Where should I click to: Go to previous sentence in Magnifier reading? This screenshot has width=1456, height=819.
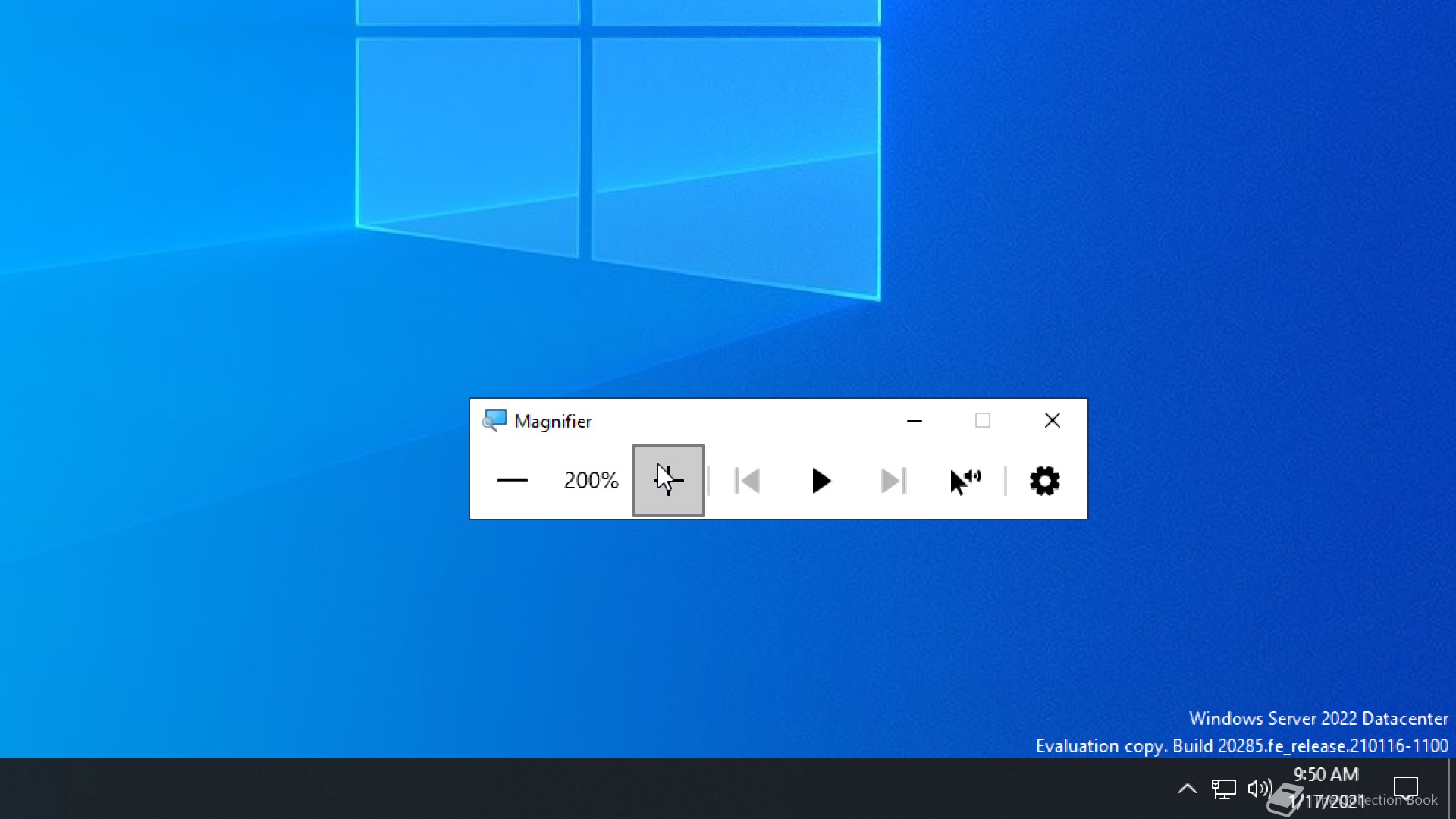pos(747,481)
